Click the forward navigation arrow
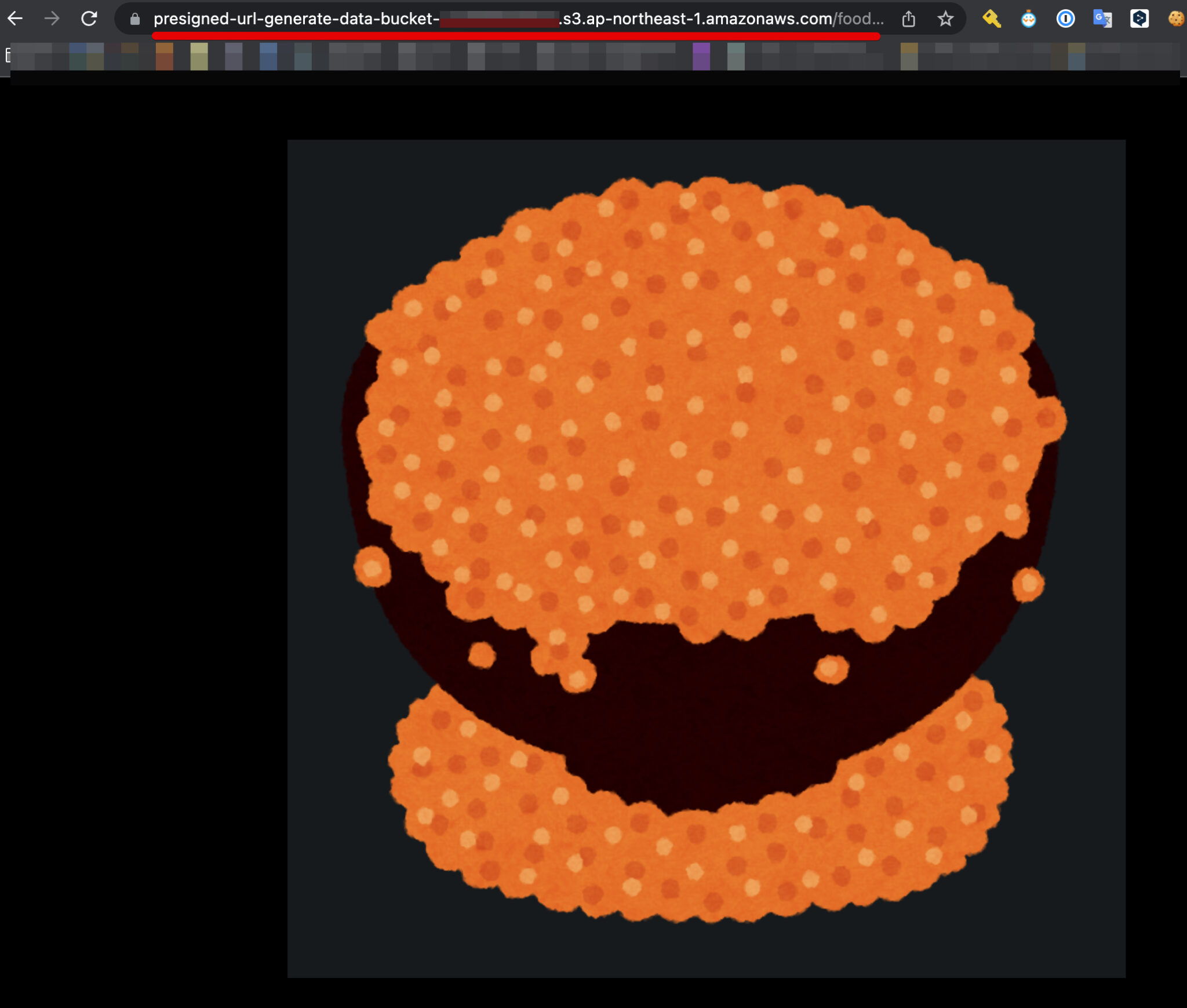This screenshot has height=1008, width=1187. coord(52,19)
